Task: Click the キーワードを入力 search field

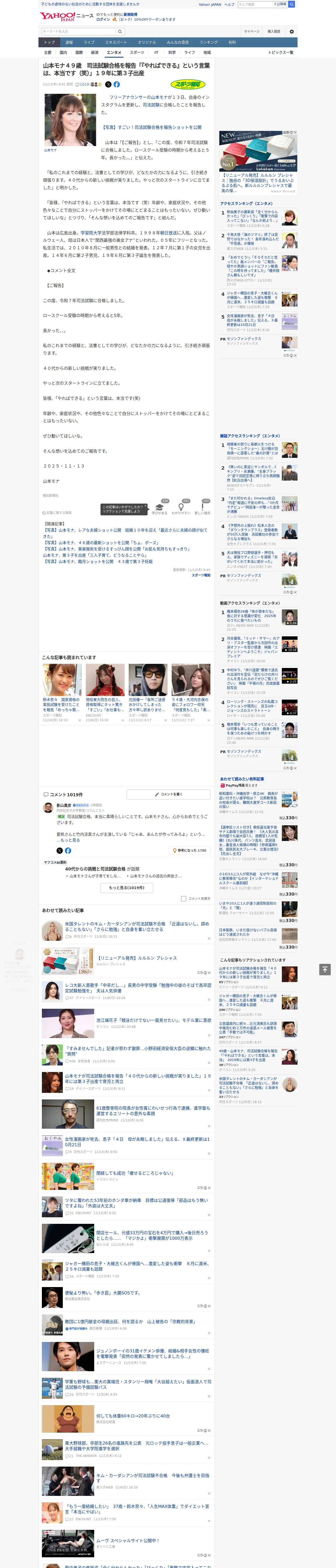Action: (x=79, y=32)
